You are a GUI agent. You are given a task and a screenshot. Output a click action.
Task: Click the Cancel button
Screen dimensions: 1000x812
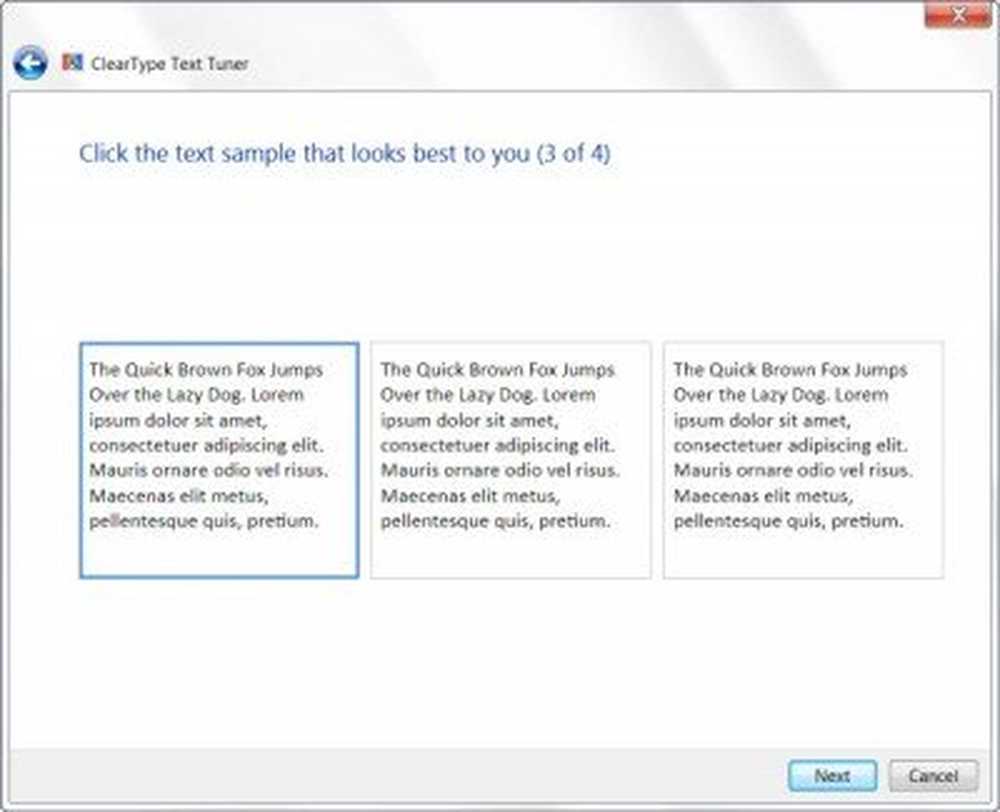[933, 776]
